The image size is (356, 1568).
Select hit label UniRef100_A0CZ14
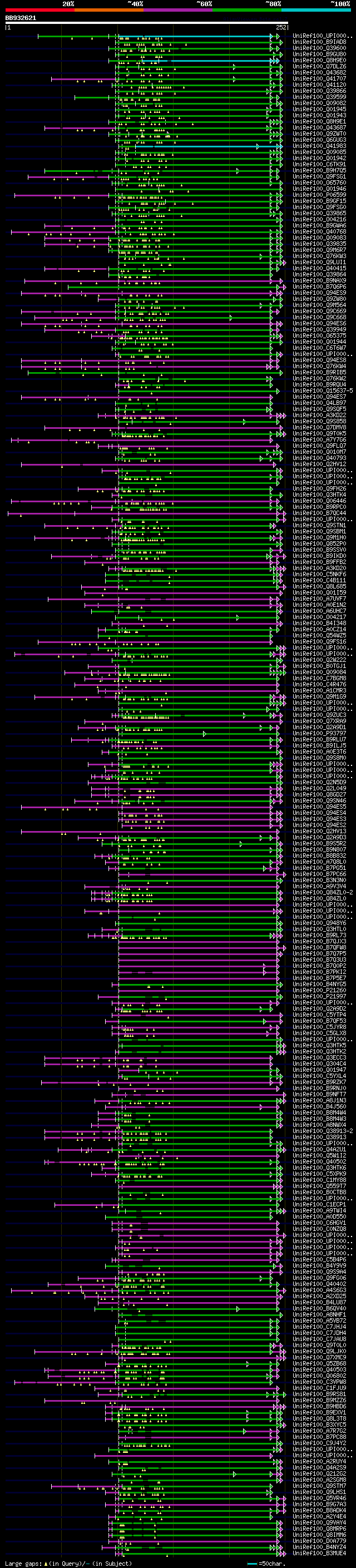point(319,629)
